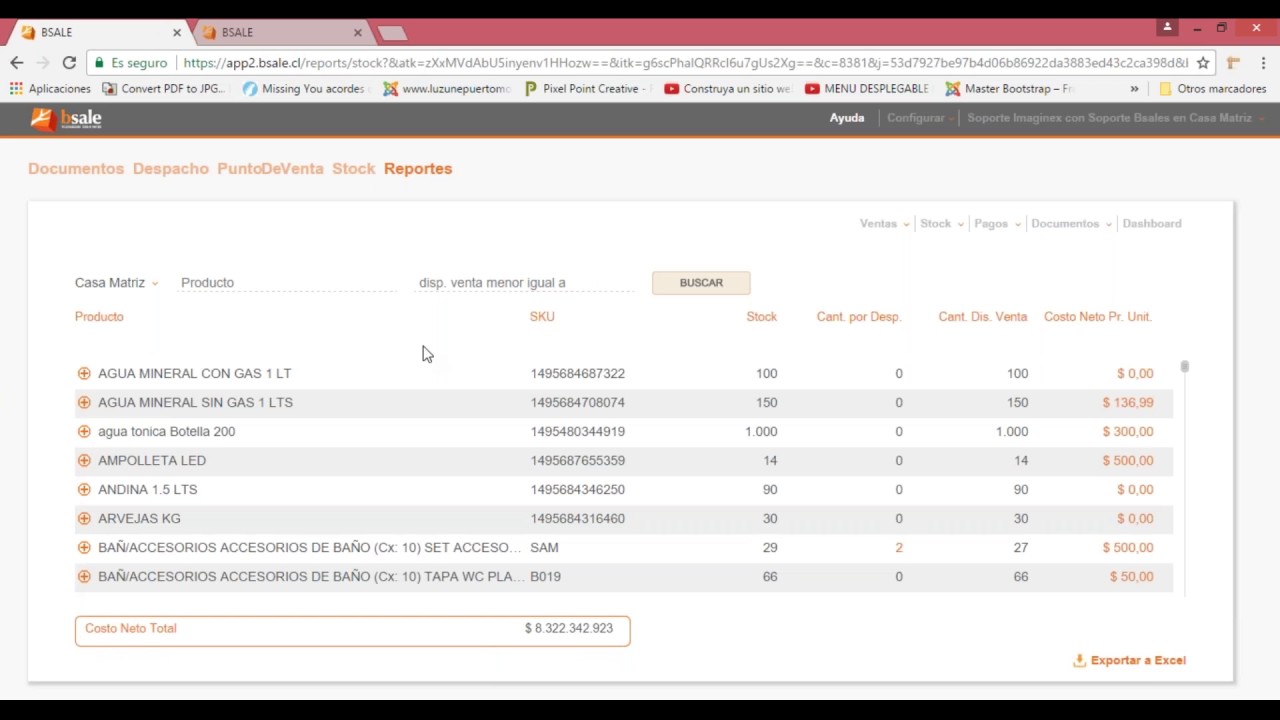Reload the page with browser refresh icon
The image size is (1280, 720).
pyautogui.click(x=69, y=63)
